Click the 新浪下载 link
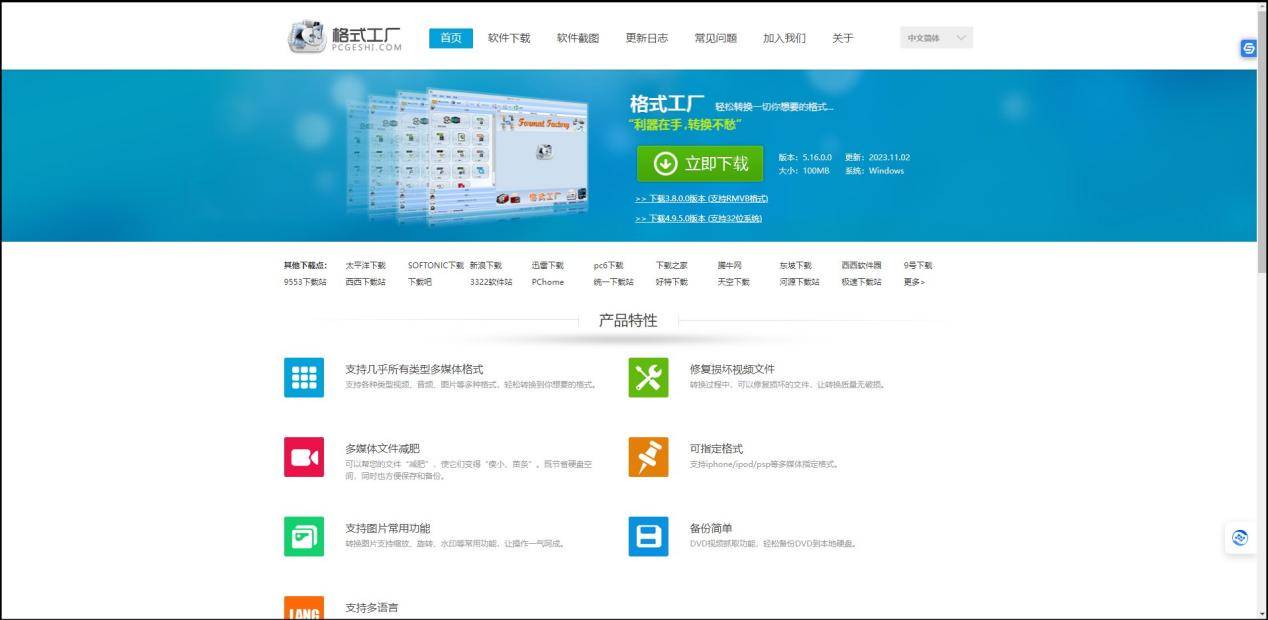Image resolution: width=1268 pixels, height=620 pixels. tap(486, 265)
